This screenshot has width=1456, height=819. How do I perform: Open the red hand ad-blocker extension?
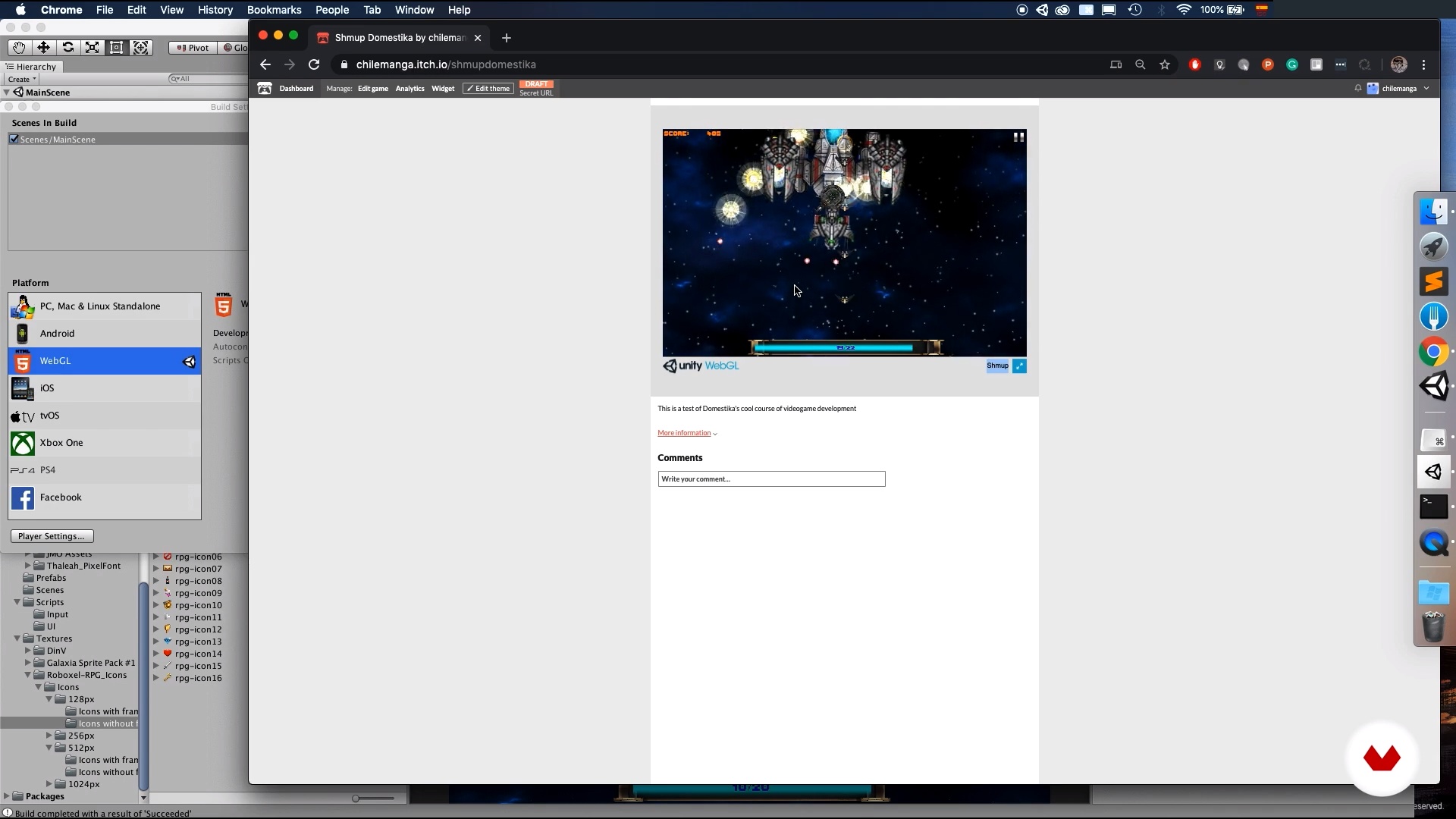pyautogui.click(x=1195, y=64)
